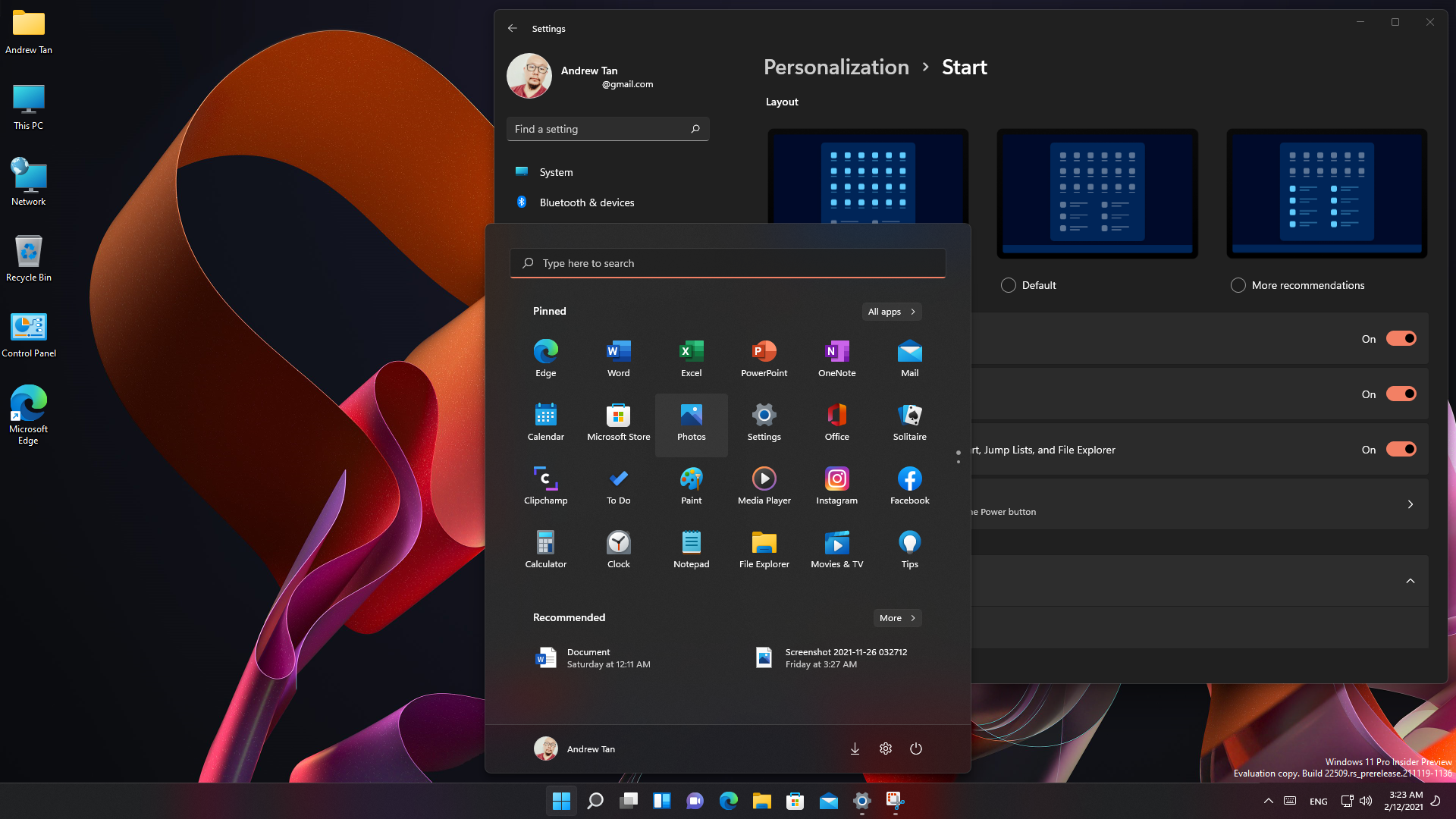Screen dimensions: 1456x819
Task: Open recommended Document file
Action: click(x=591, y=657)
